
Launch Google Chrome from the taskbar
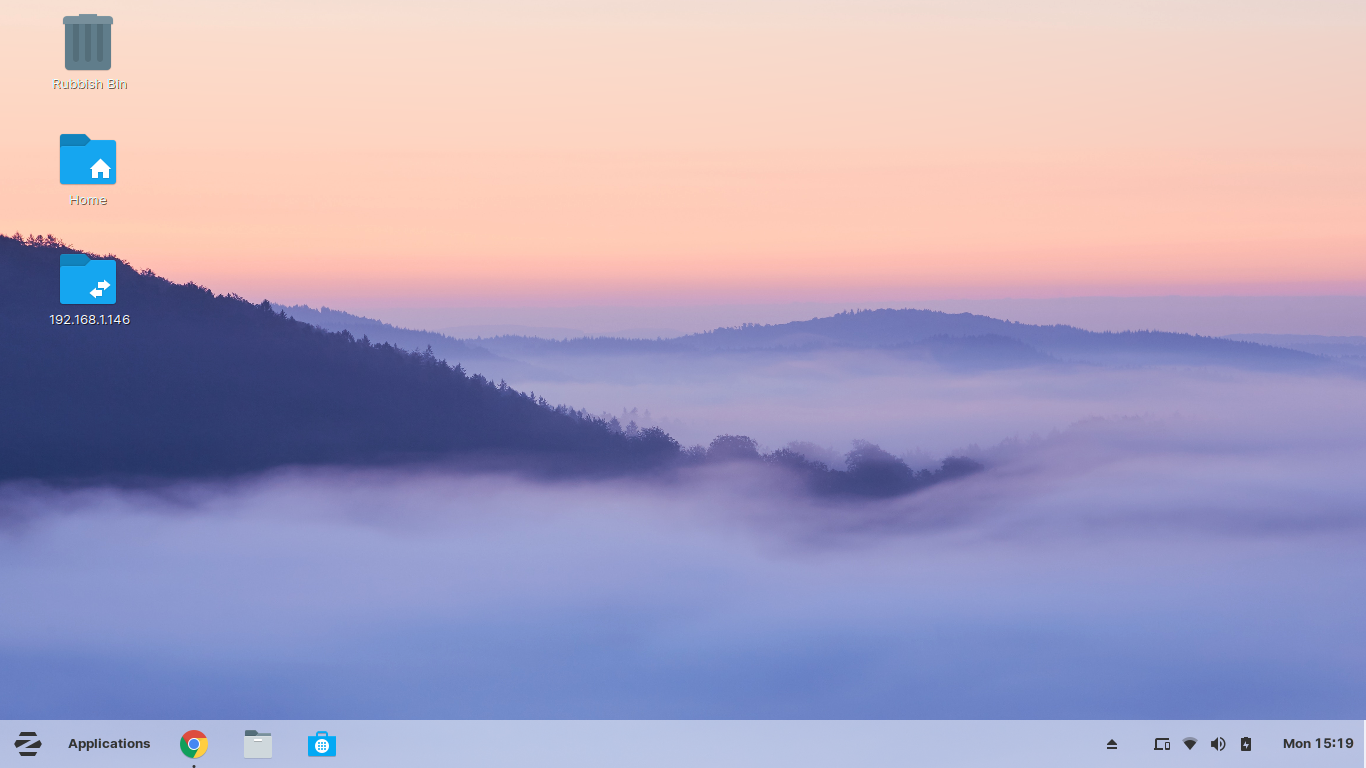[x=194, y=744]
